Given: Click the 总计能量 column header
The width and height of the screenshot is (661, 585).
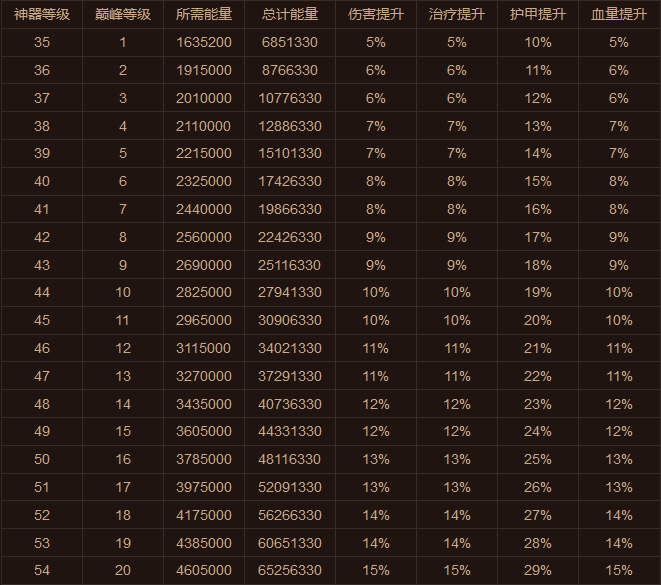Looking at the screenshot, I should pos(290,15).
